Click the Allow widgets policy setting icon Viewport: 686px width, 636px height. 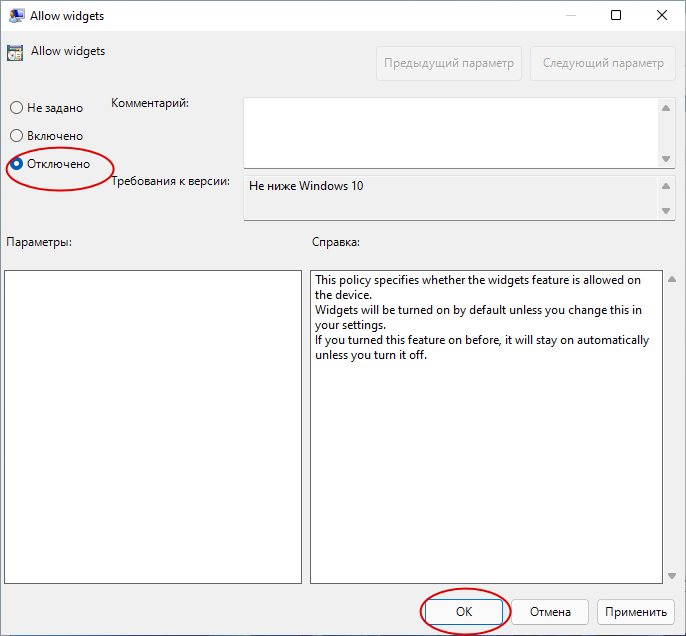coord(15,53)
